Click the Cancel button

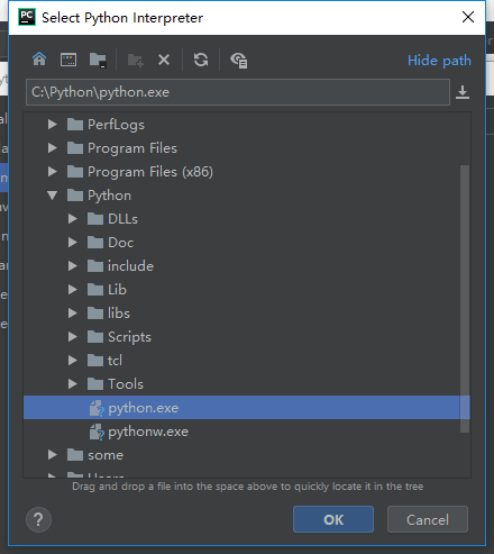pyautogui.click(x=428, y=519)
